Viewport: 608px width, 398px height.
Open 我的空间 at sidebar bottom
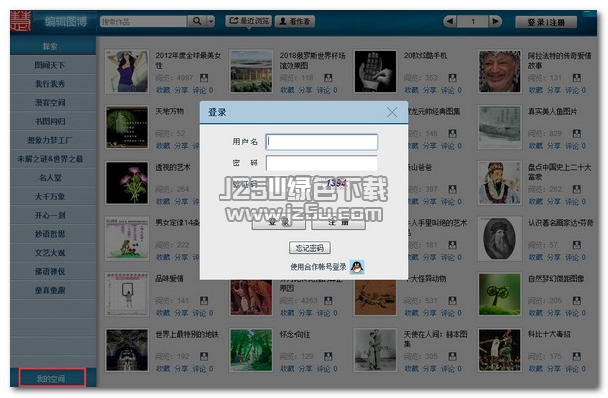coord(52,378)
